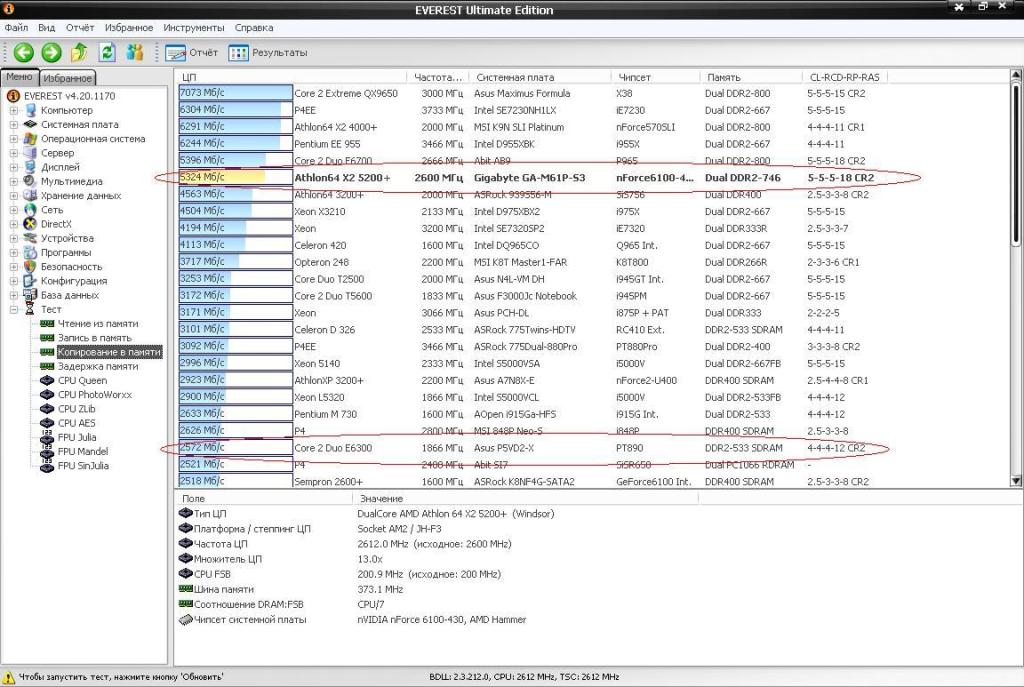Select the DirectX tree icon

tap(31, 224)
